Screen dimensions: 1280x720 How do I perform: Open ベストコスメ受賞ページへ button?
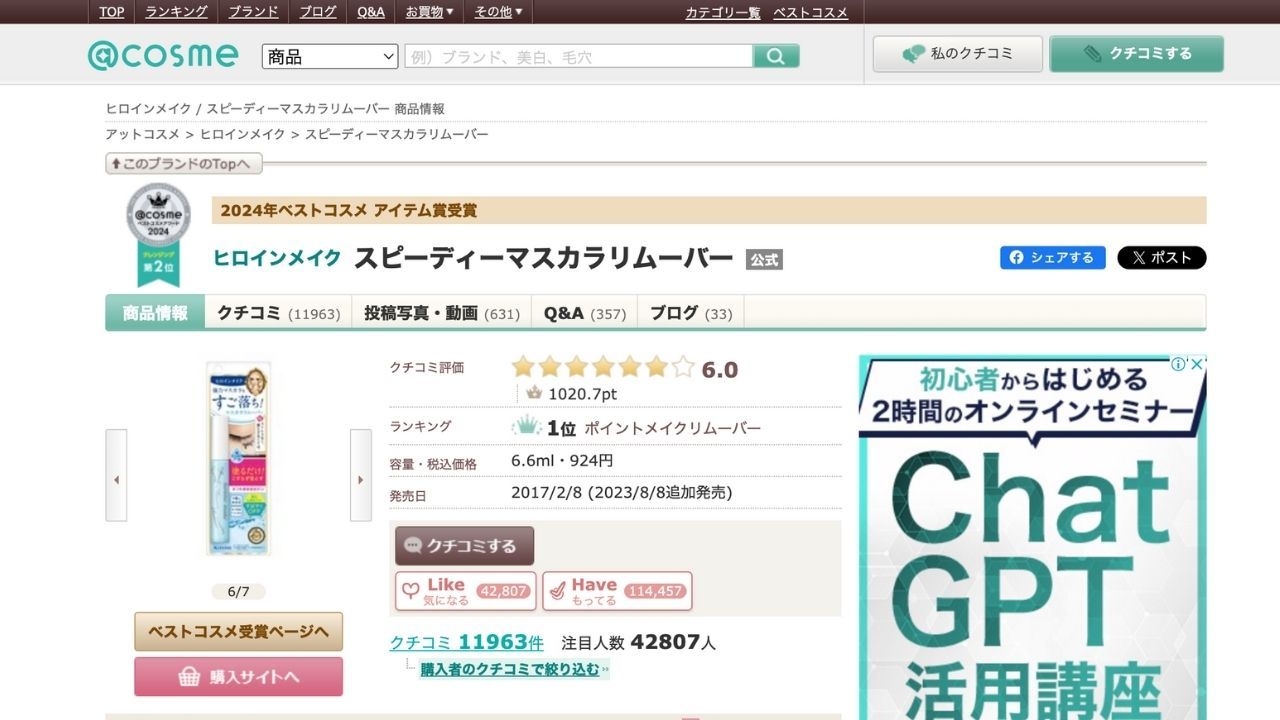click(x=239, y=632)
